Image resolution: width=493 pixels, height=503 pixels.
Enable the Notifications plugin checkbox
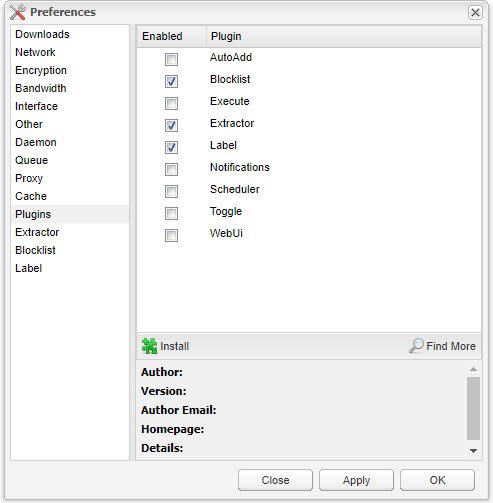point(171,169)
